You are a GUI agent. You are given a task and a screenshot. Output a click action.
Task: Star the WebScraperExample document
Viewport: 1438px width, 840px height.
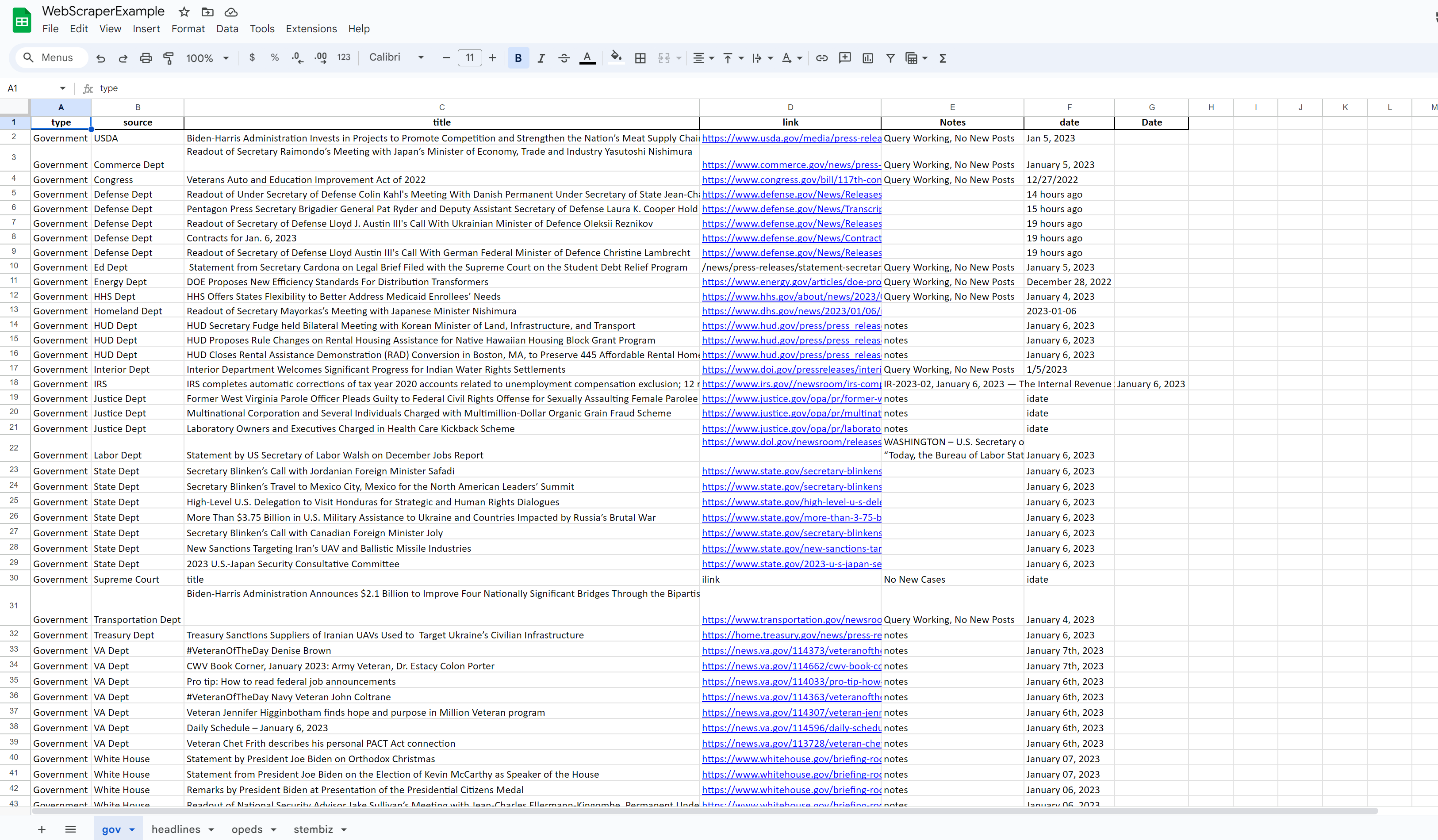(184, 12)
